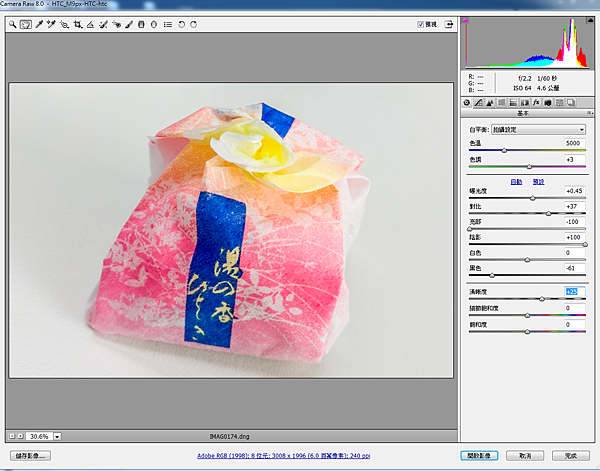The width and height of the screenshot is (600, 471).
Task: Select the Red Eye Removal tool
Action: (x=116, y=24)
